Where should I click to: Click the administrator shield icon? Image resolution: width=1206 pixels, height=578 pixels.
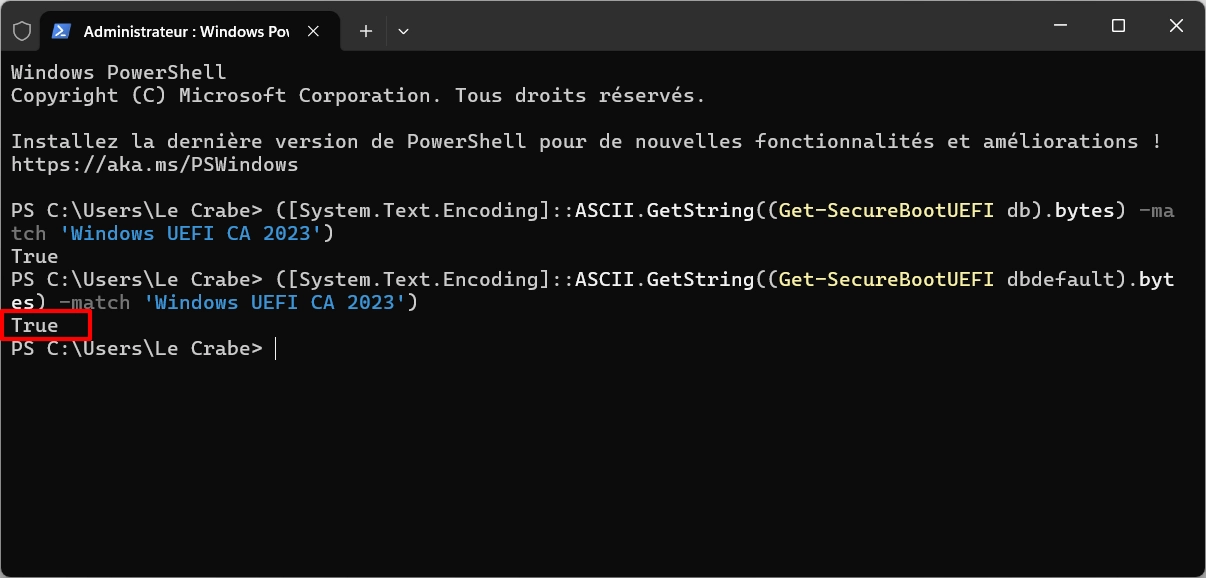21,31
